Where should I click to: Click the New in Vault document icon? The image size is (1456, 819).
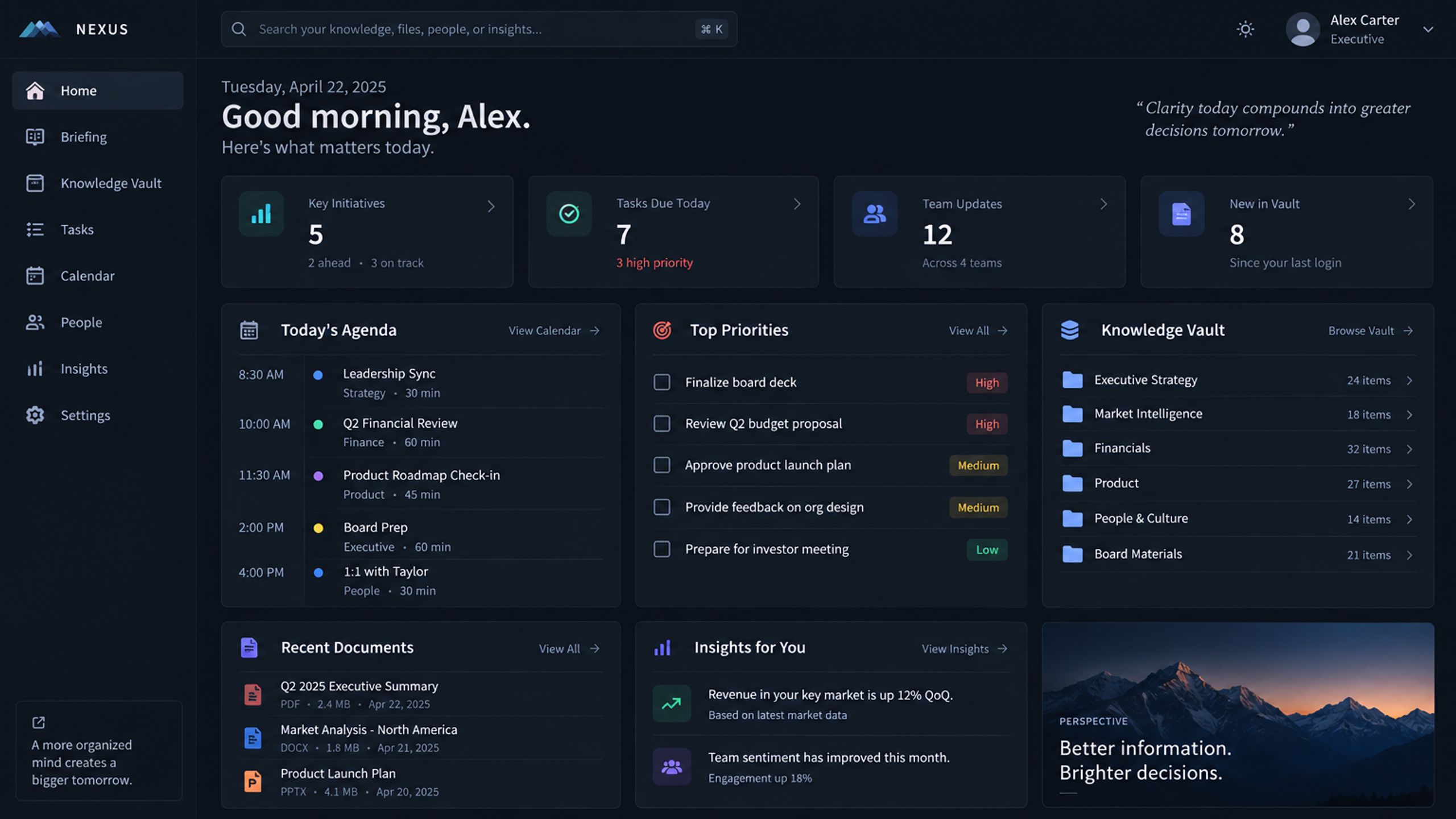coord(1181,214)
